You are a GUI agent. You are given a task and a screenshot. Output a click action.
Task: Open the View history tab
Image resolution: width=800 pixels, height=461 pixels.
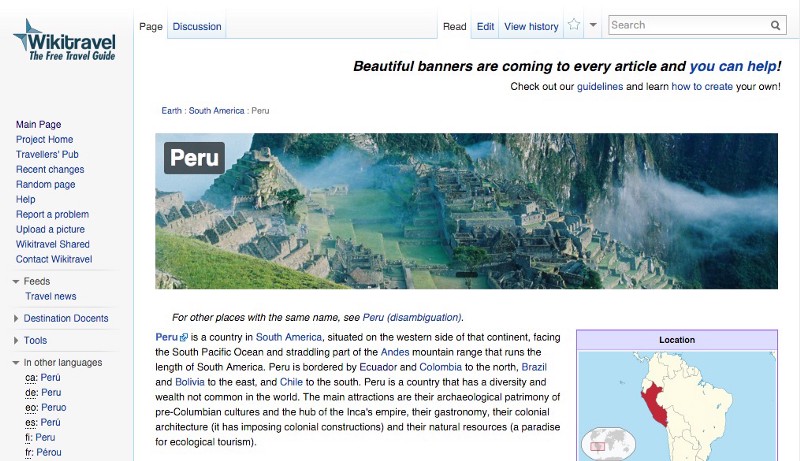pyautogui.click(x=531, y=27)
